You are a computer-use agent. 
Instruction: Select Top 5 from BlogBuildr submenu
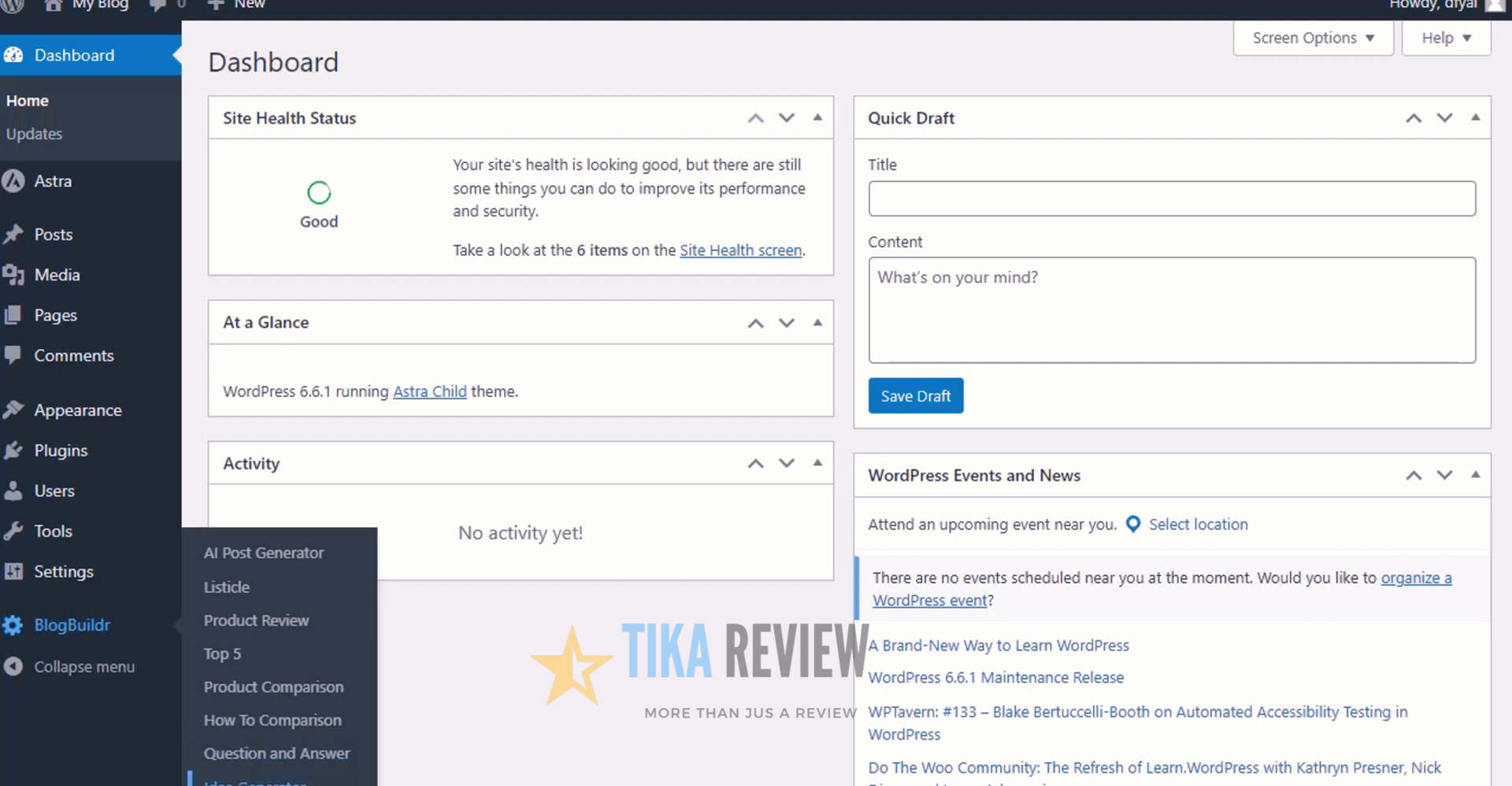(222, 654)
